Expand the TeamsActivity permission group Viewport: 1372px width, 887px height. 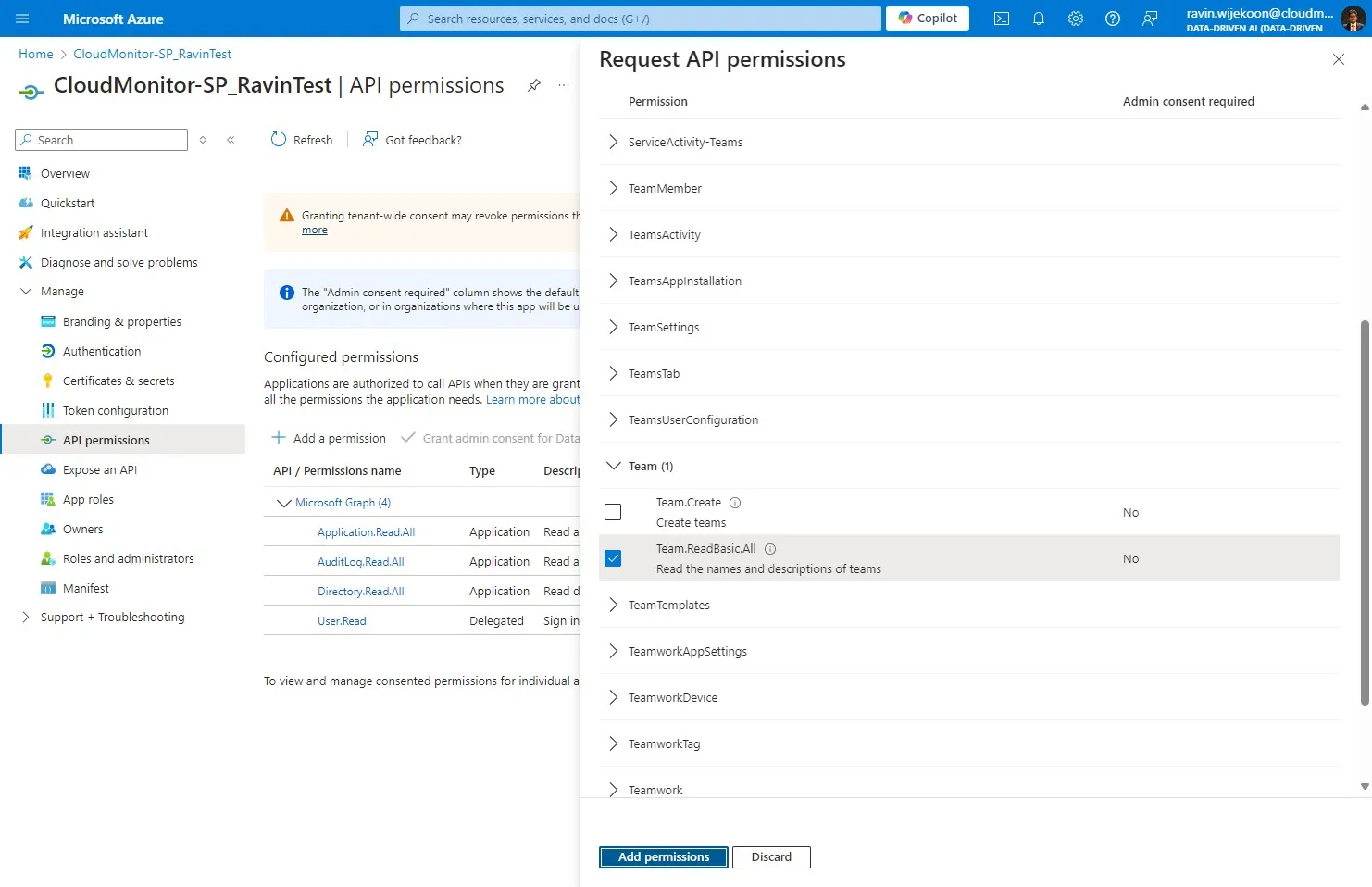pos(613,234)
